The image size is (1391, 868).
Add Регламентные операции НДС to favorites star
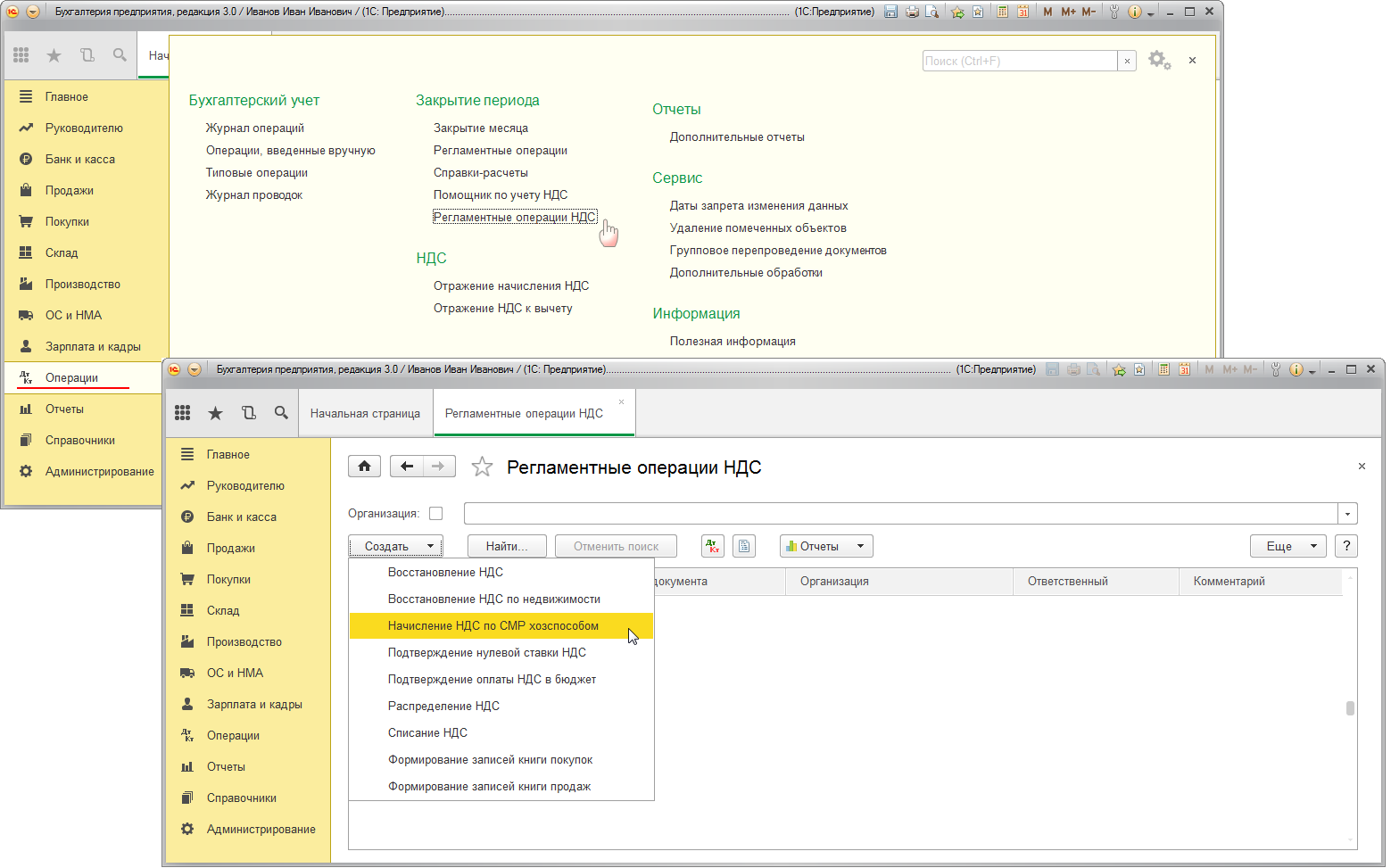(x=482, y=467)
